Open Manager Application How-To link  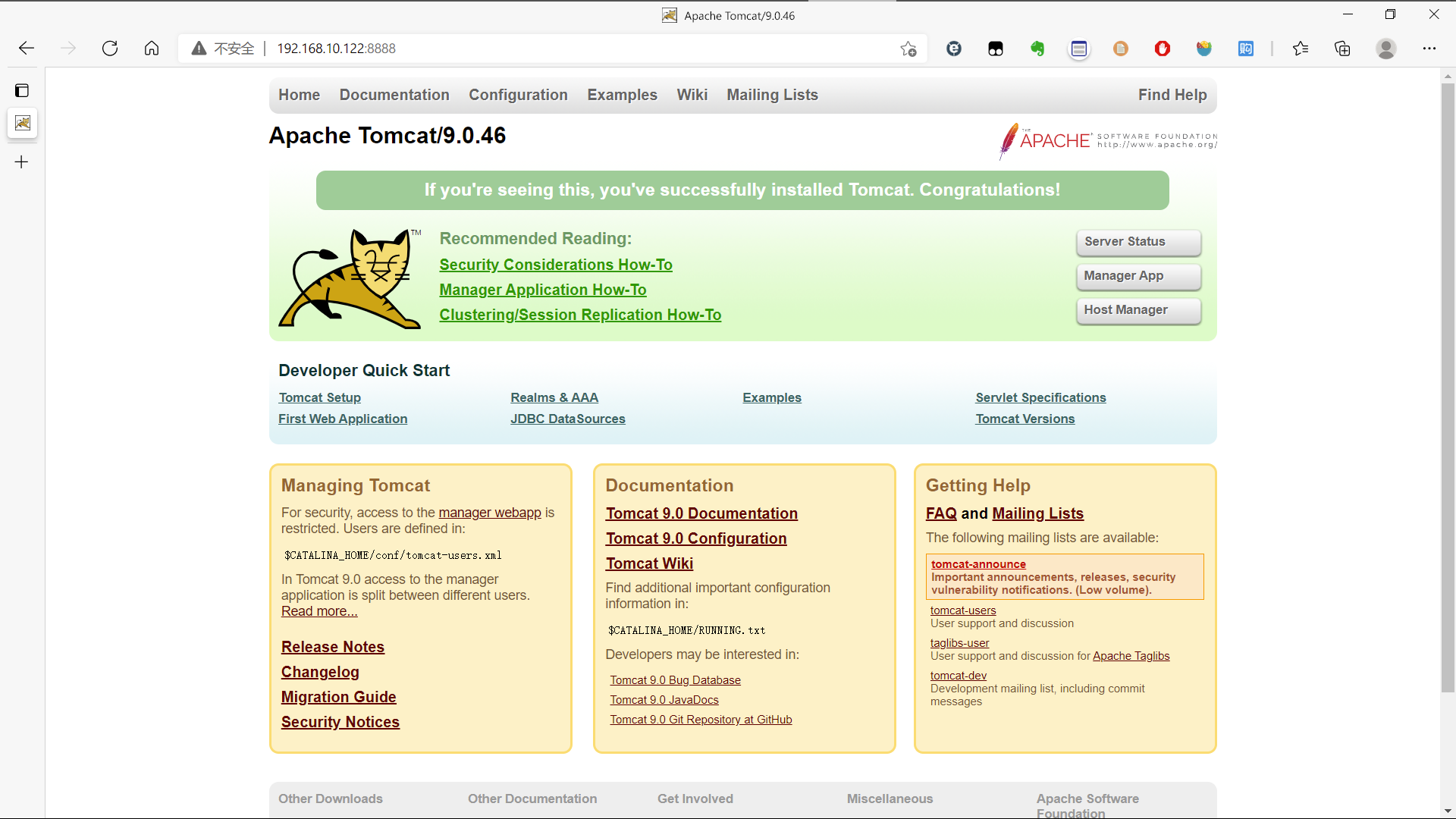point(543,290)
